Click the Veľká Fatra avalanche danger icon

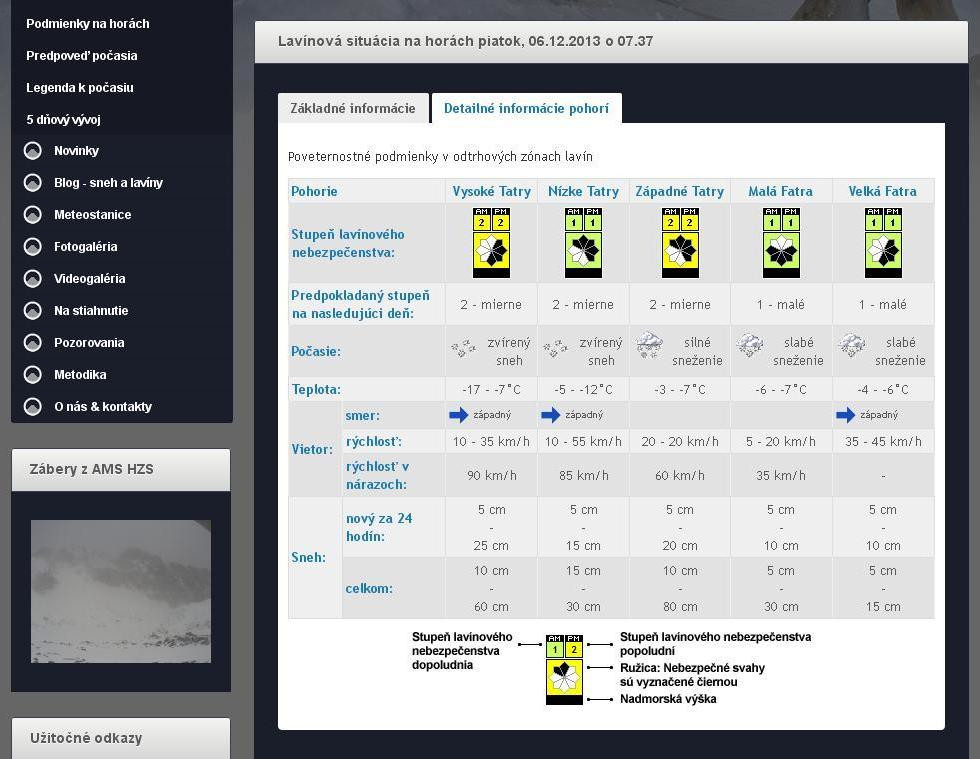point(883,242)
